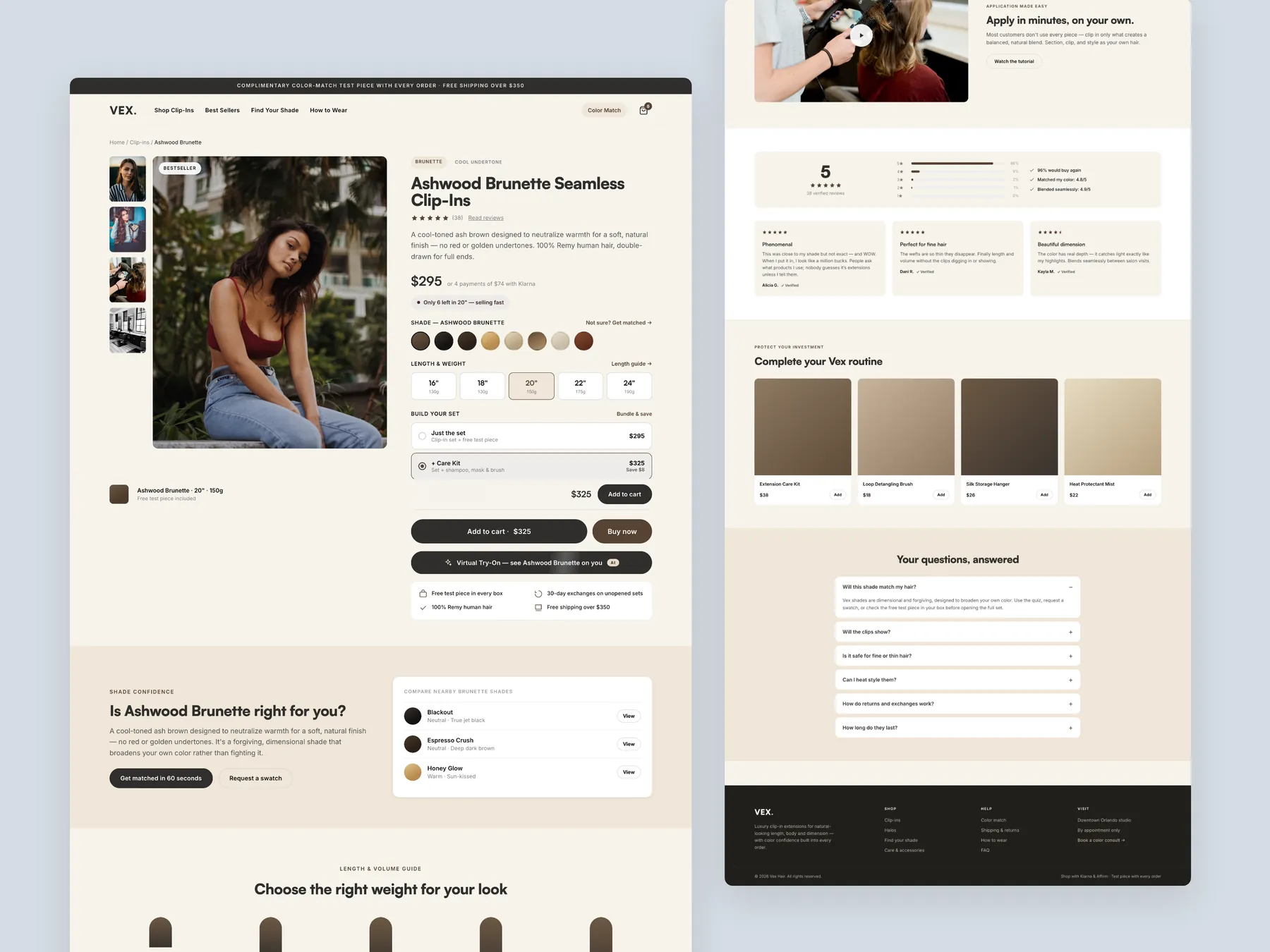The height and width of the screenshot is (952, 1270).
Task: Add Loop Detangling Brush to cart
Action: pos(941,495)
